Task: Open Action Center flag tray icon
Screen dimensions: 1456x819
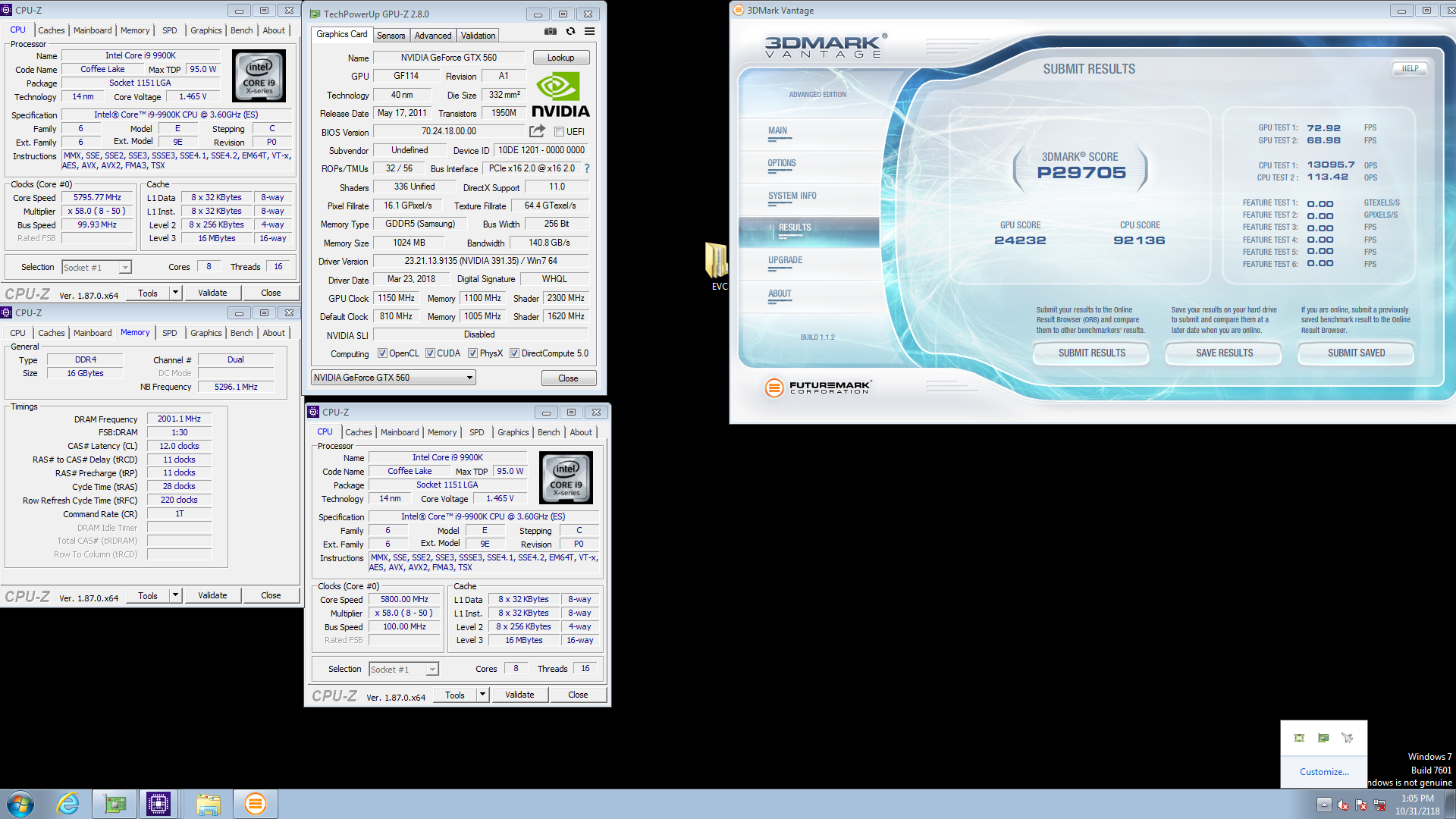Action: (1361, 805)
